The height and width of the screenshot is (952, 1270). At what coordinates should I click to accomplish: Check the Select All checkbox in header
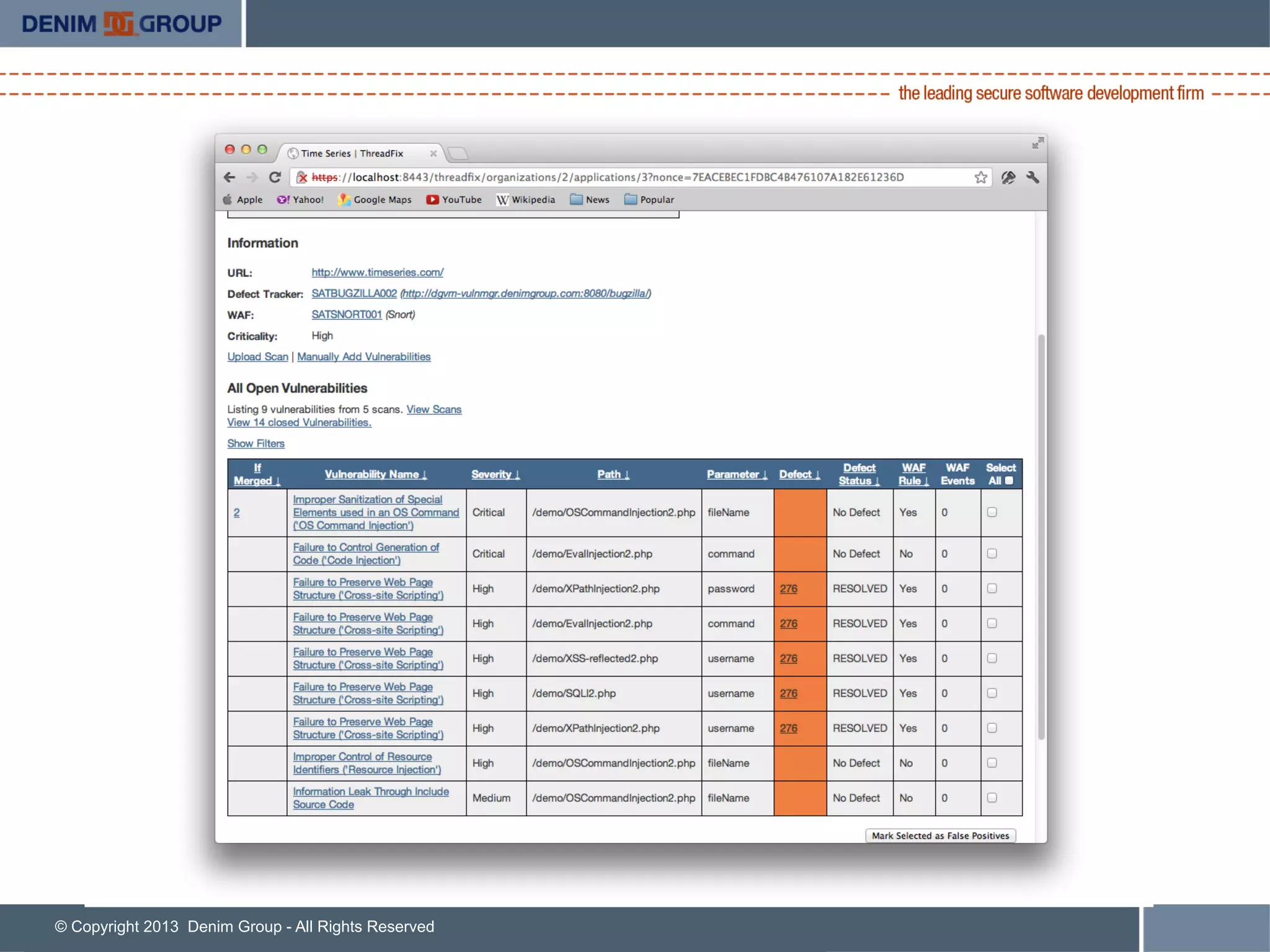pos(1009,481)
